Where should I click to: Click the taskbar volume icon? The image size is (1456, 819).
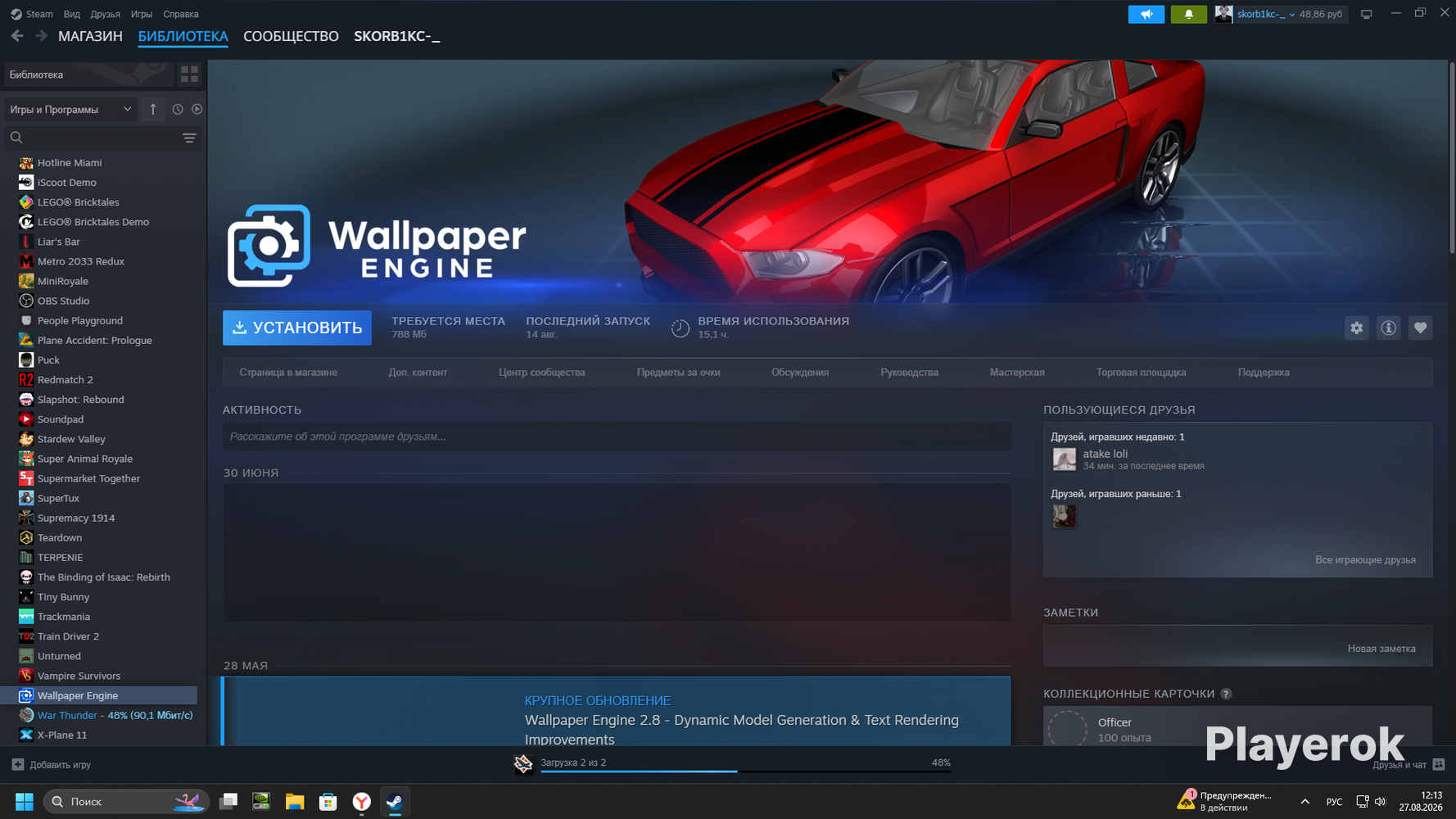click(x=1380, y=801)
